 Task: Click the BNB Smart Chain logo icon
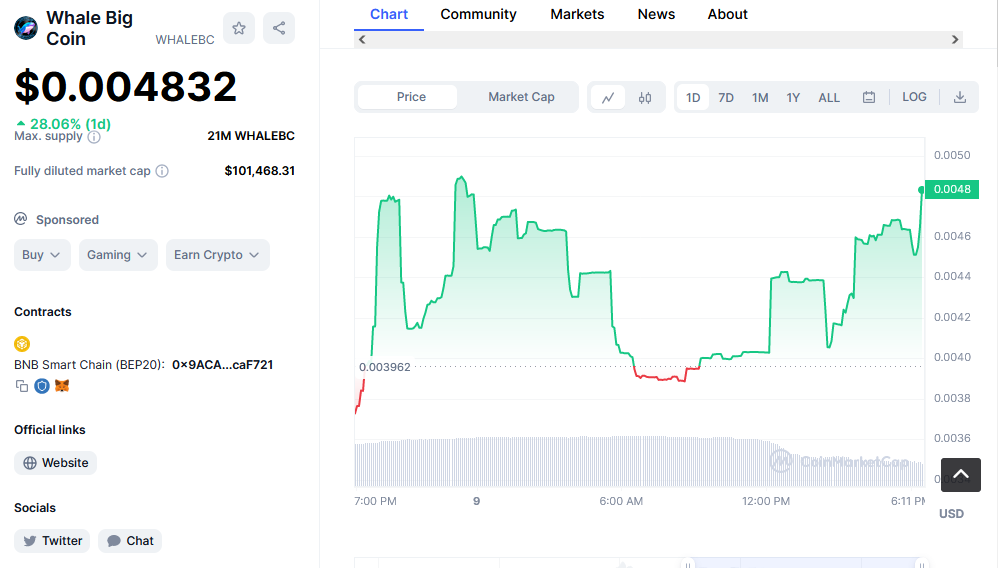click(x=22, y=344)
